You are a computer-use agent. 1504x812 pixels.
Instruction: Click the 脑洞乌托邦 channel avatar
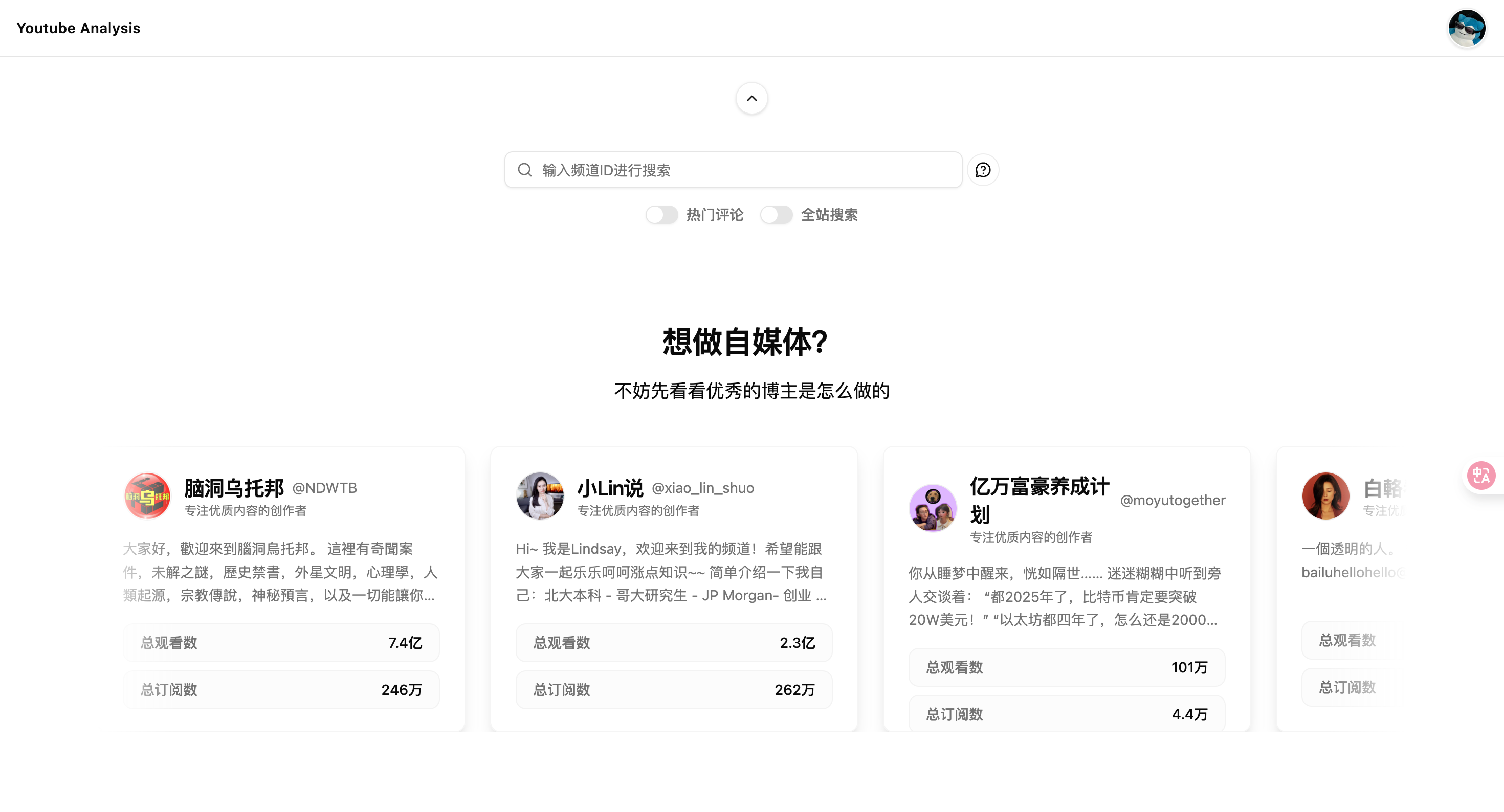(x=147, y=495)
